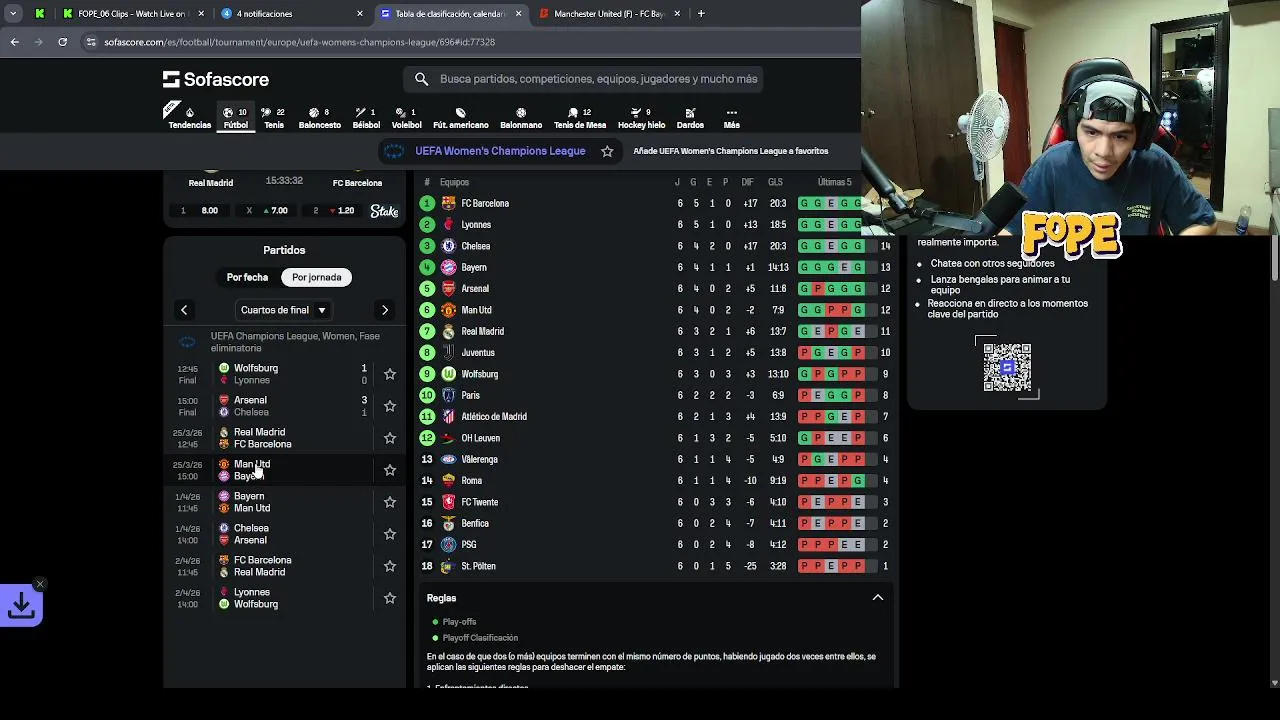Click the Stake odds logo

coord(384,211)
